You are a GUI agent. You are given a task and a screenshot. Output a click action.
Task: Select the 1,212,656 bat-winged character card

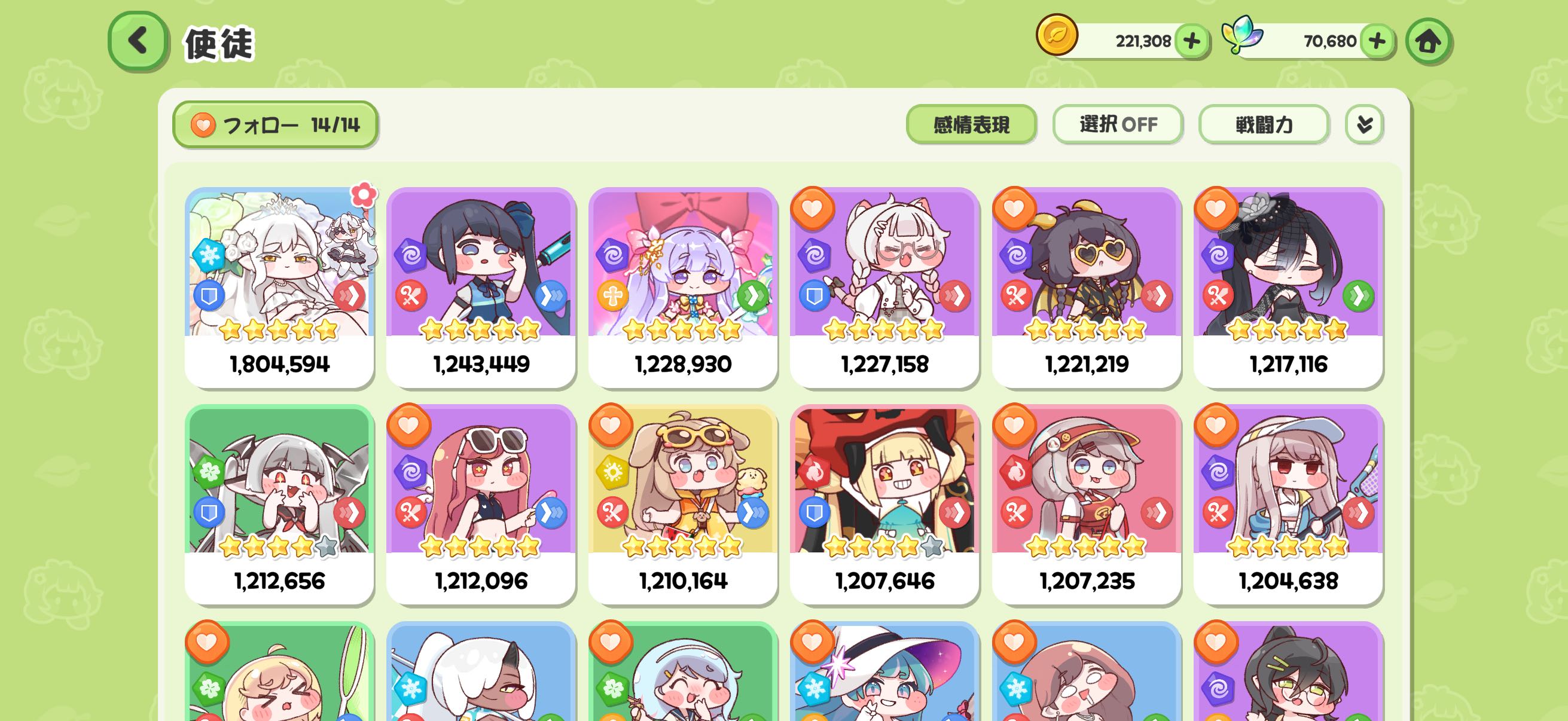pyautogui.click(x=279, y=504)
